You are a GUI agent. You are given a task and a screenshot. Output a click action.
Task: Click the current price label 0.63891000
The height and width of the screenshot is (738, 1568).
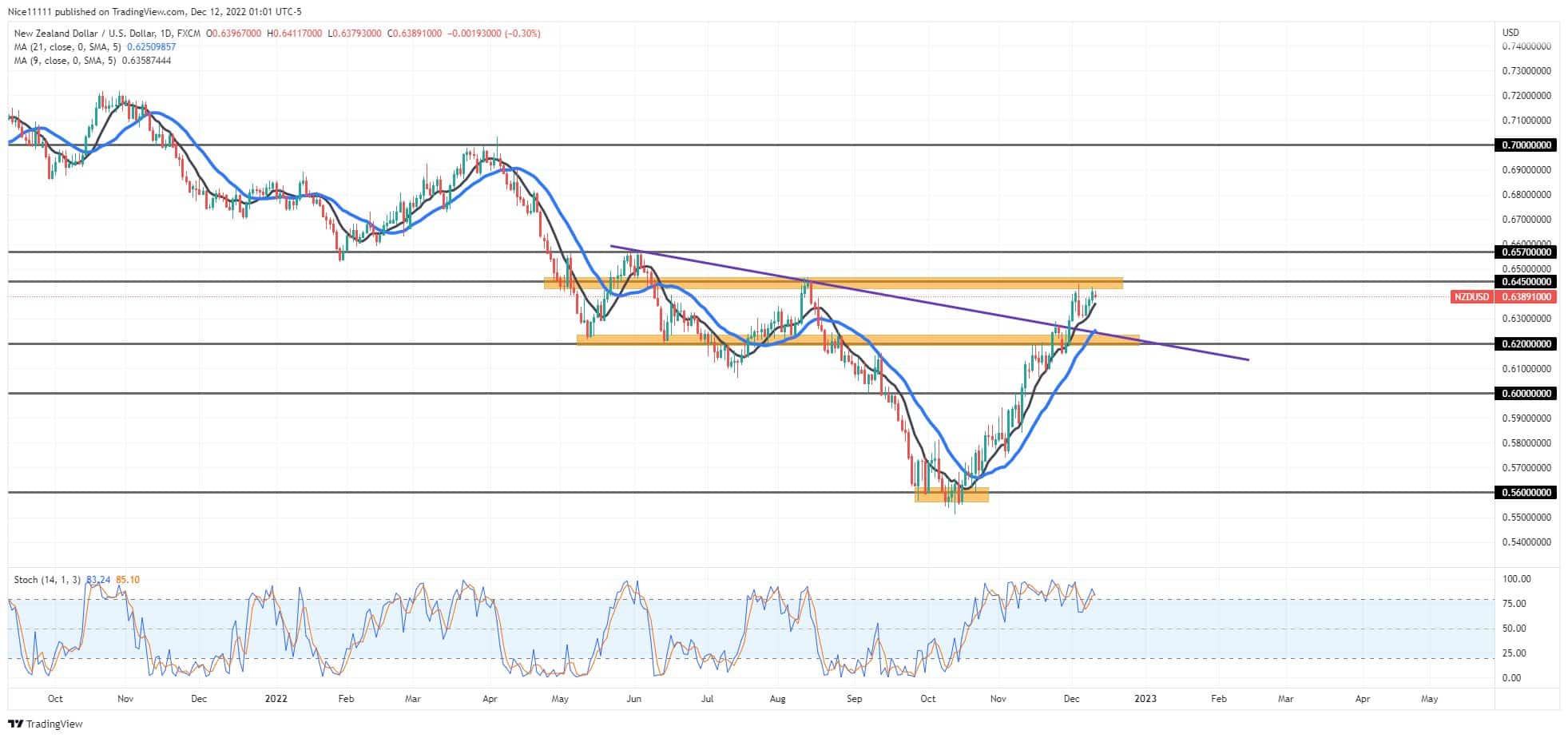click(1526, 297)
